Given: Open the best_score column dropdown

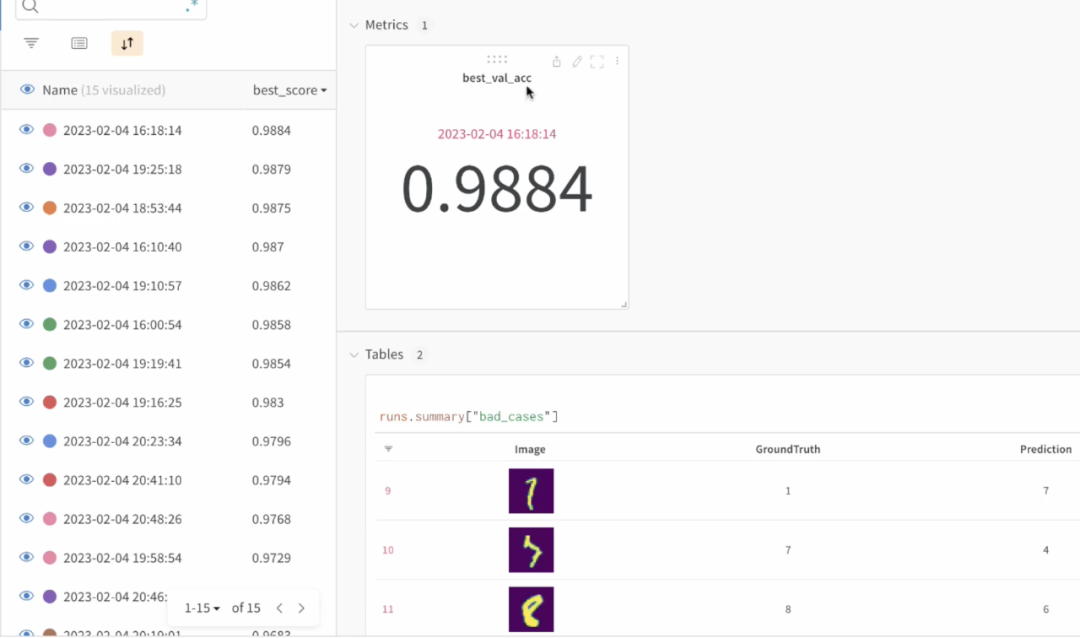Looking at the screenshot, I should pyautogui.click(x=324, y=90).
